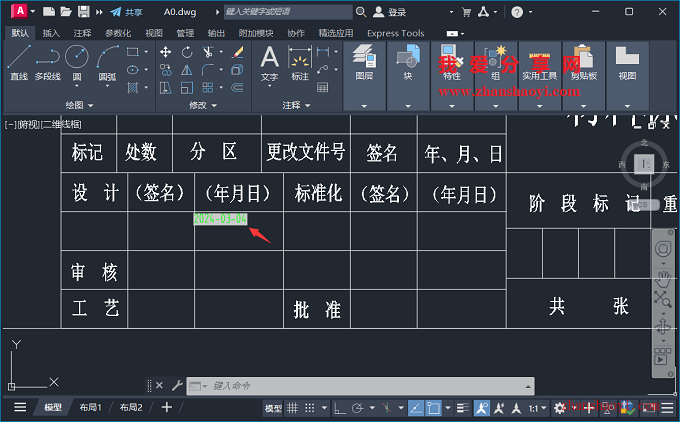680x422 pixels.
Task: Click the Pan hand in navigation bar
Action: click(663, 279)
